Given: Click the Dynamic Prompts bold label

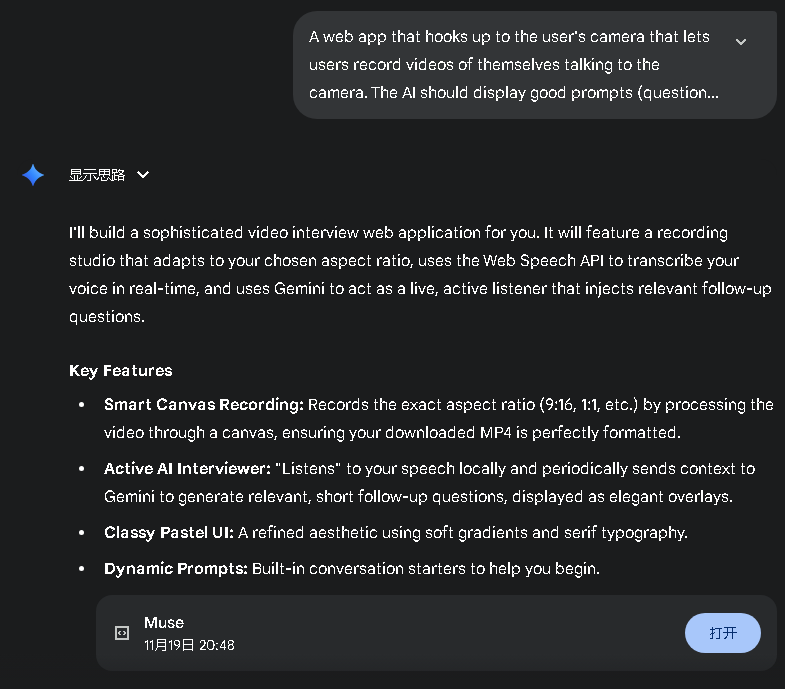Looking at the screenshot, I should pos(175,569).
